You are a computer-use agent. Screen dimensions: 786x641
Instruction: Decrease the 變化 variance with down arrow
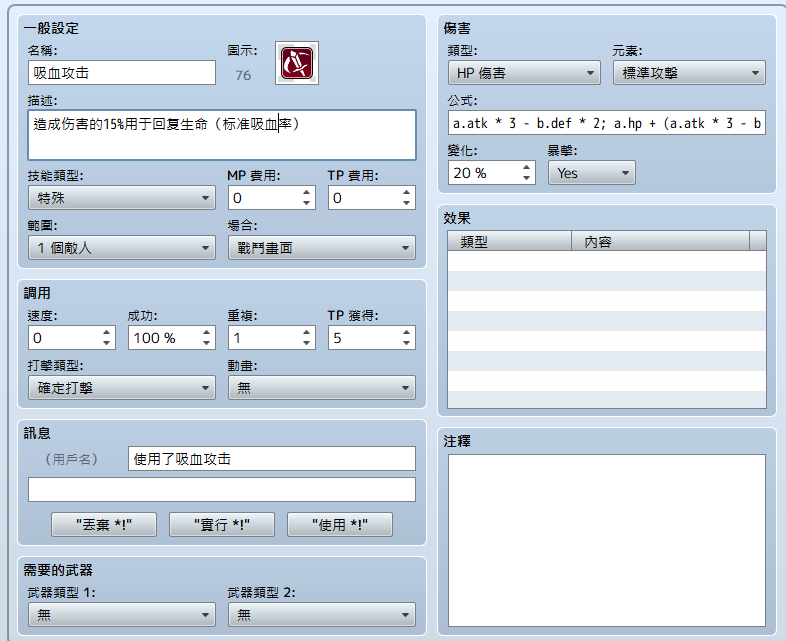pyautogui.click(x=526, y=178)
